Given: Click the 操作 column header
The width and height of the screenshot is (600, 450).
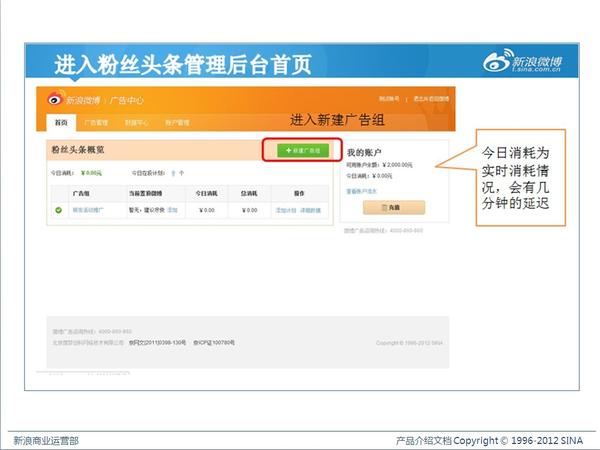Looking at the screenshot, I should coord(299,193).
